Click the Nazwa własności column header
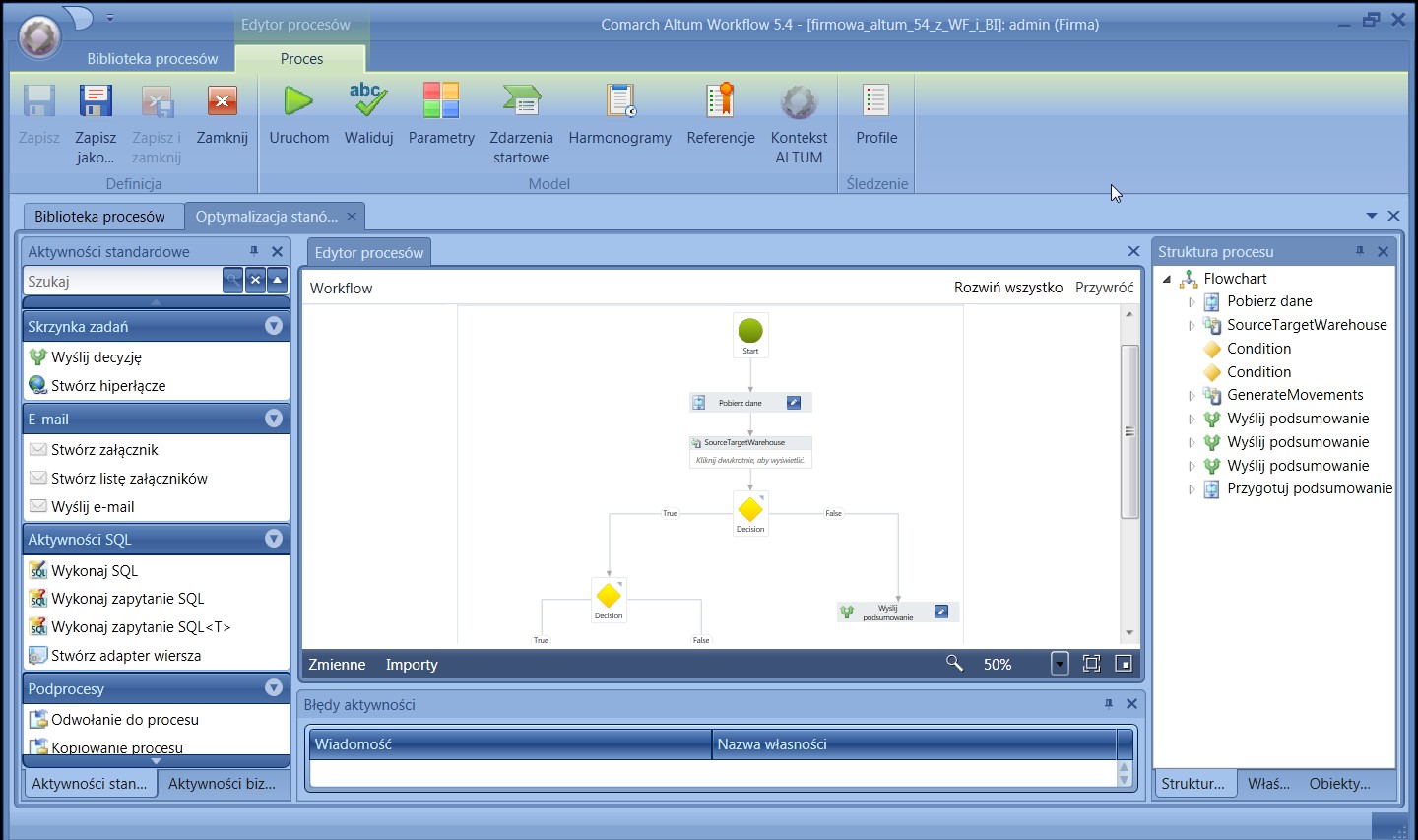This screenshot has height=840, width=1418. click(914, 744)
